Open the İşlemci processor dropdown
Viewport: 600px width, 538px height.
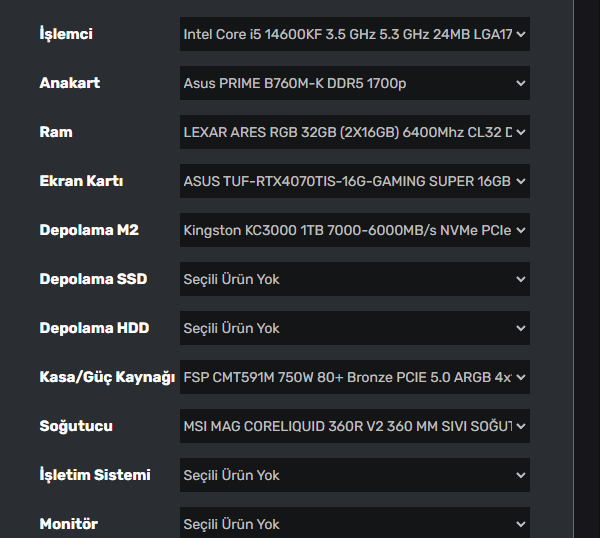tap(354, 34)
